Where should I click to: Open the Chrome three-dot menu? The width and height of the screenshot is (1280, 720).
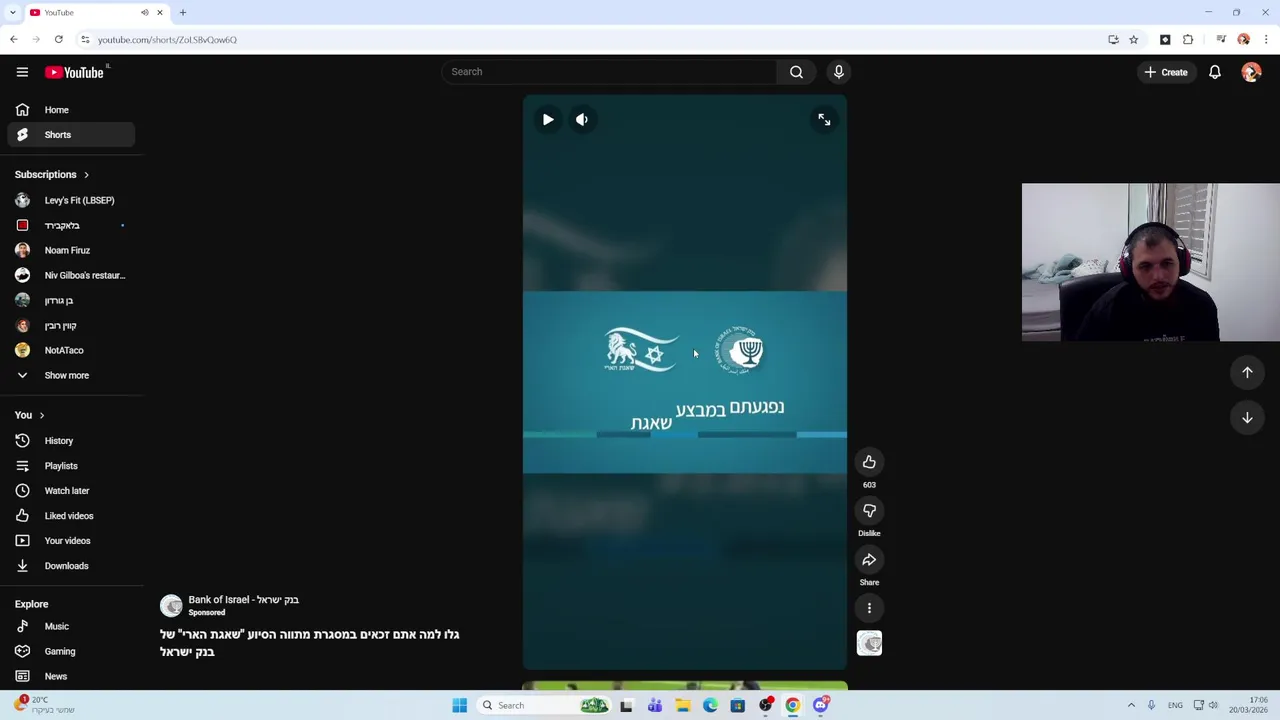click(1266, 40)
